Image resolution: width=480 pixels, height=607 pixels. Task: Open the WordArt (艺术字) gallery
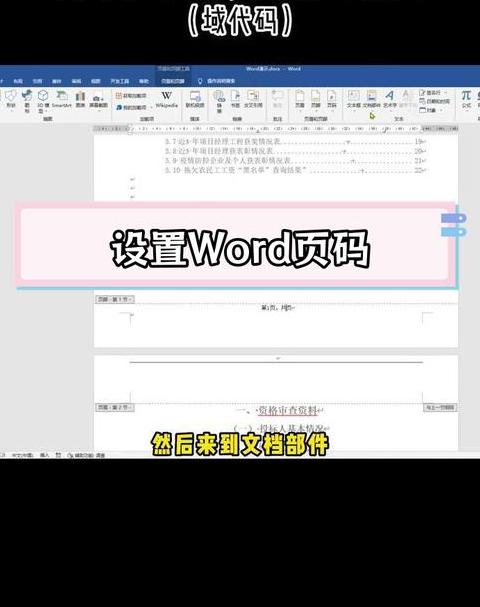[x=390, y=100]
